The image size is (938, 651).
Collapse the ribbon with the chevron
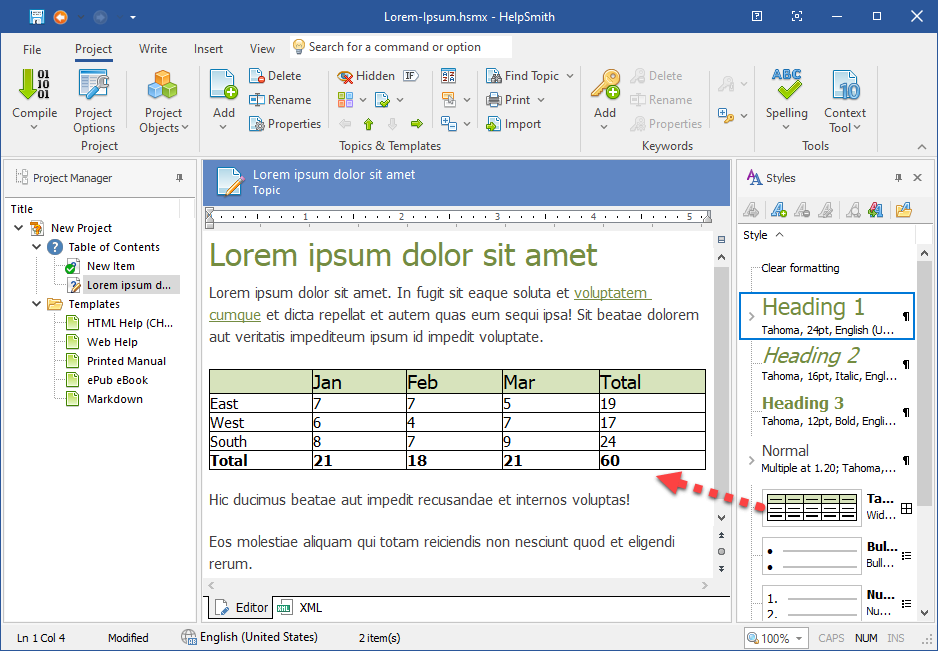click(922, 147)
